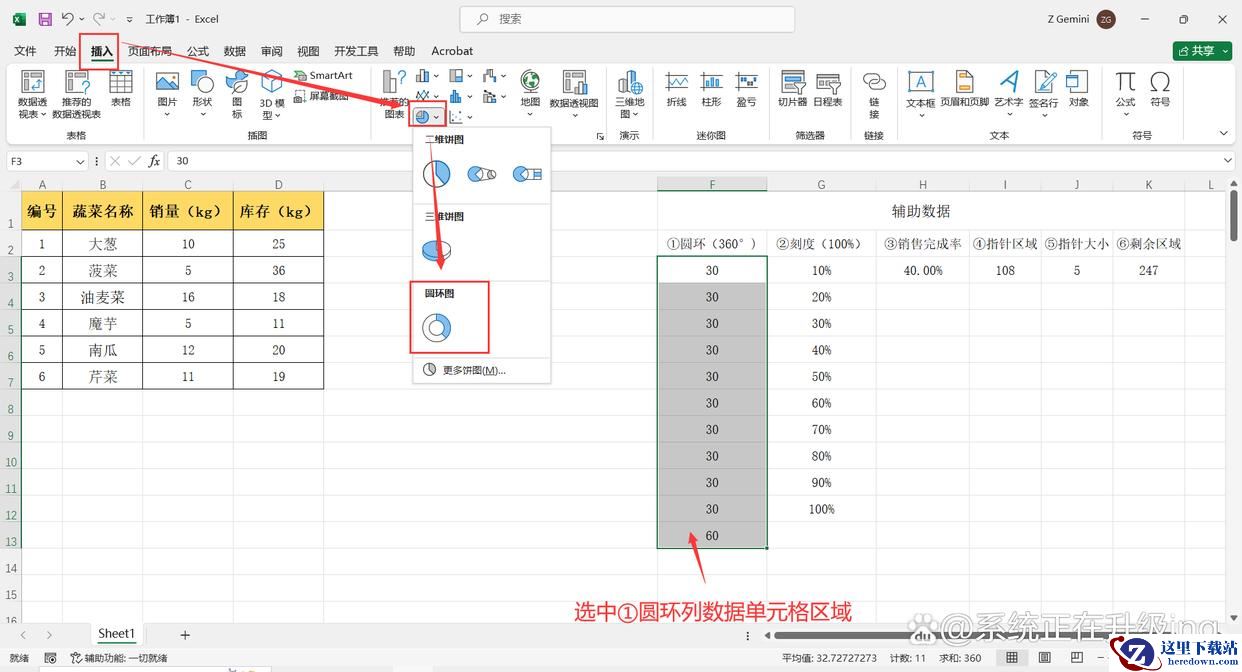
Task: Click the horizontal scrollbar at the bottom
Action: [900, 635]
